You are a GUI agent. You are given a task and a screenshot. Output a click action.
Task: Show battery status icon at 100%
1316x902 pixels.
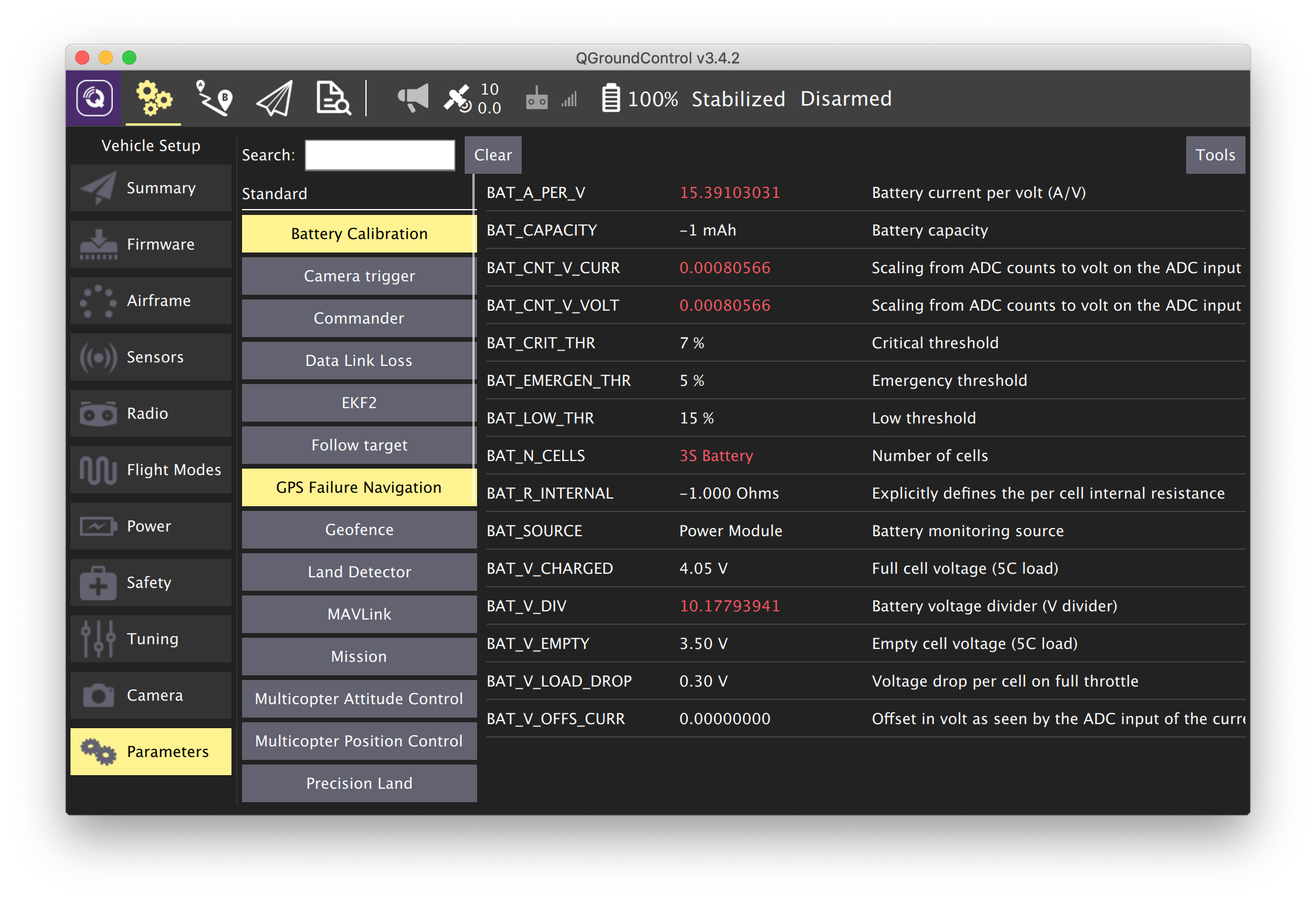click(x=639, y=98)
